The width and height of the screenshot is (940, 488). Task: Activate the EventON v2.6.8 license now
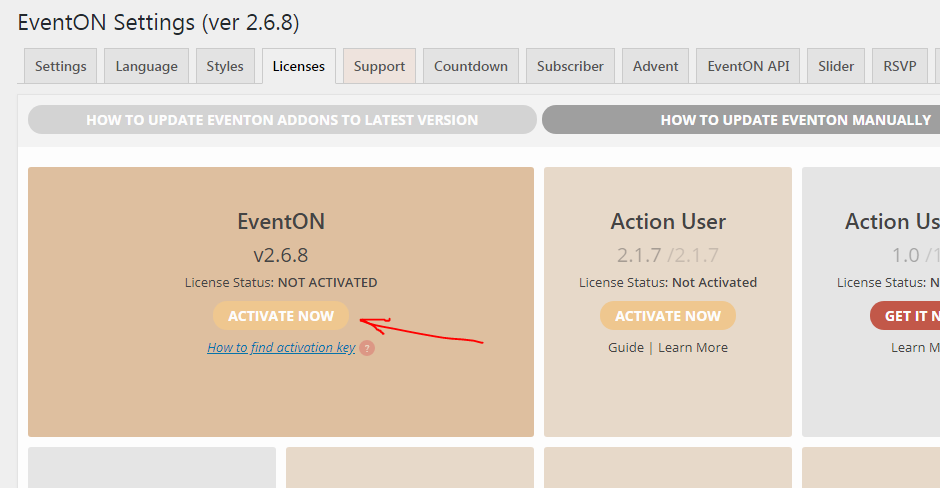pyautogui.click(x=281, y=316)
